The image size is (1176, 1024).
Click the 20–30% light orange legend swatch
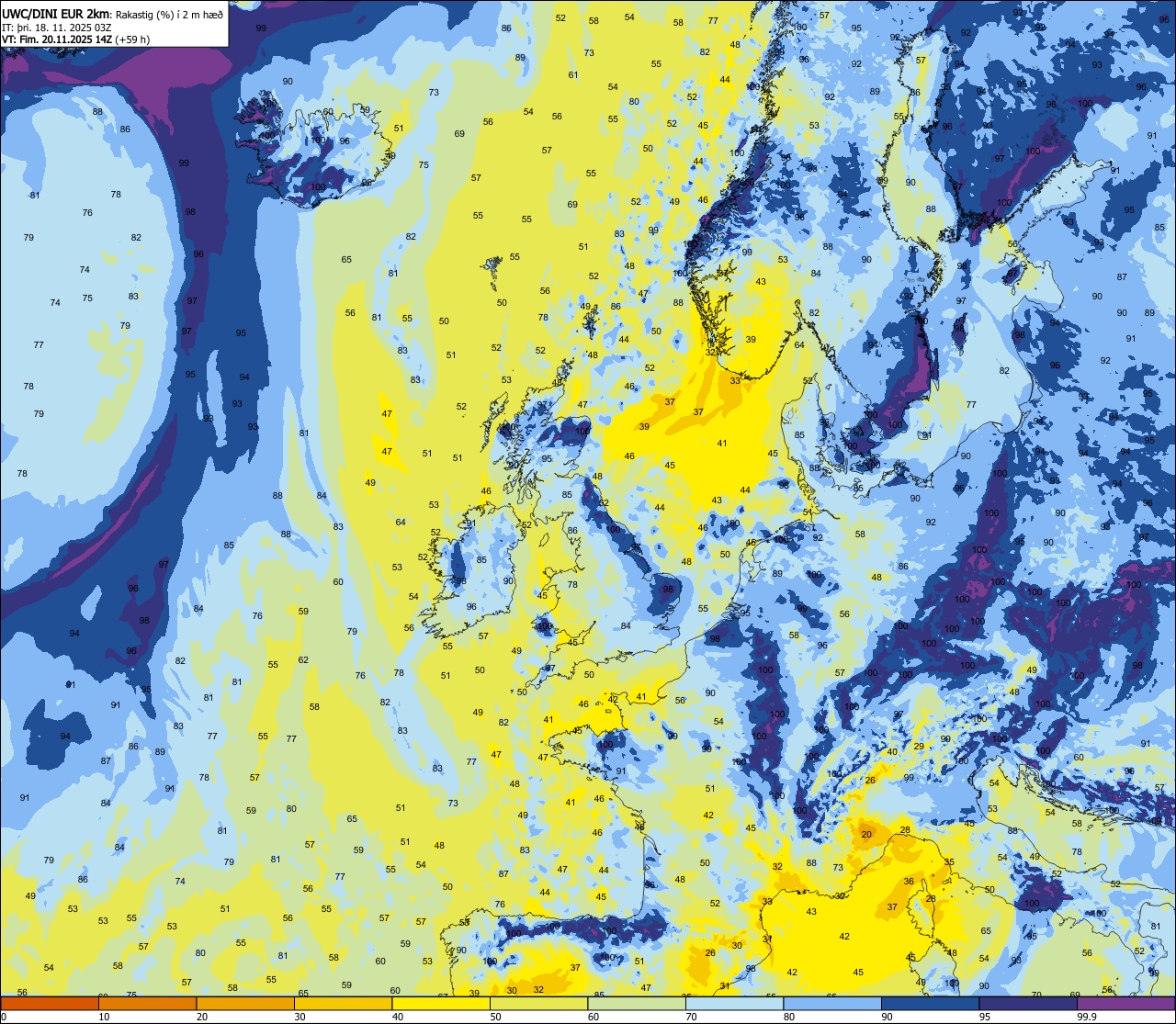245,1003
